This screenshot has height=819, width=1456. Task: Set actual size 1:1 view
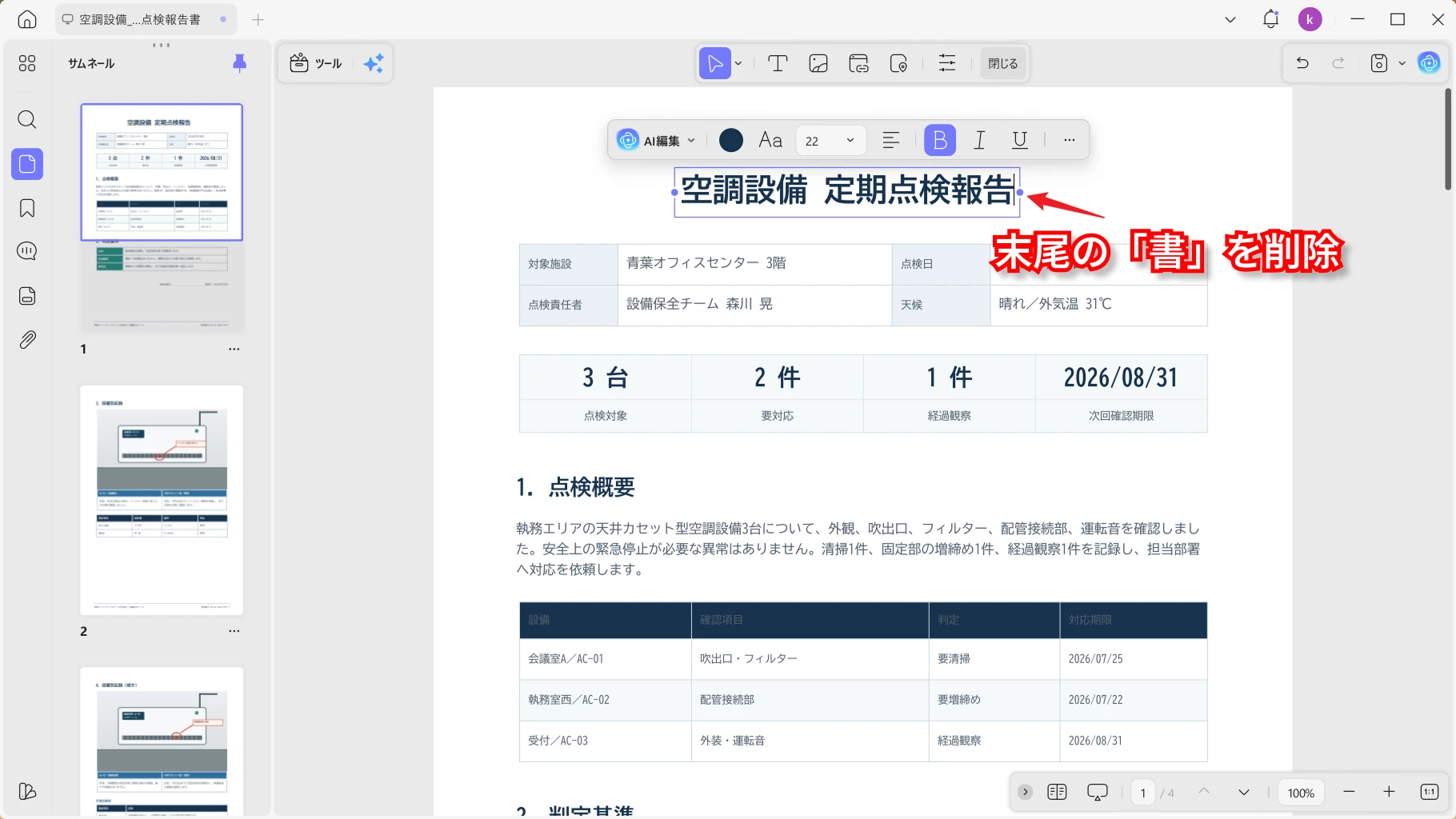click(x=1430, y=792)
